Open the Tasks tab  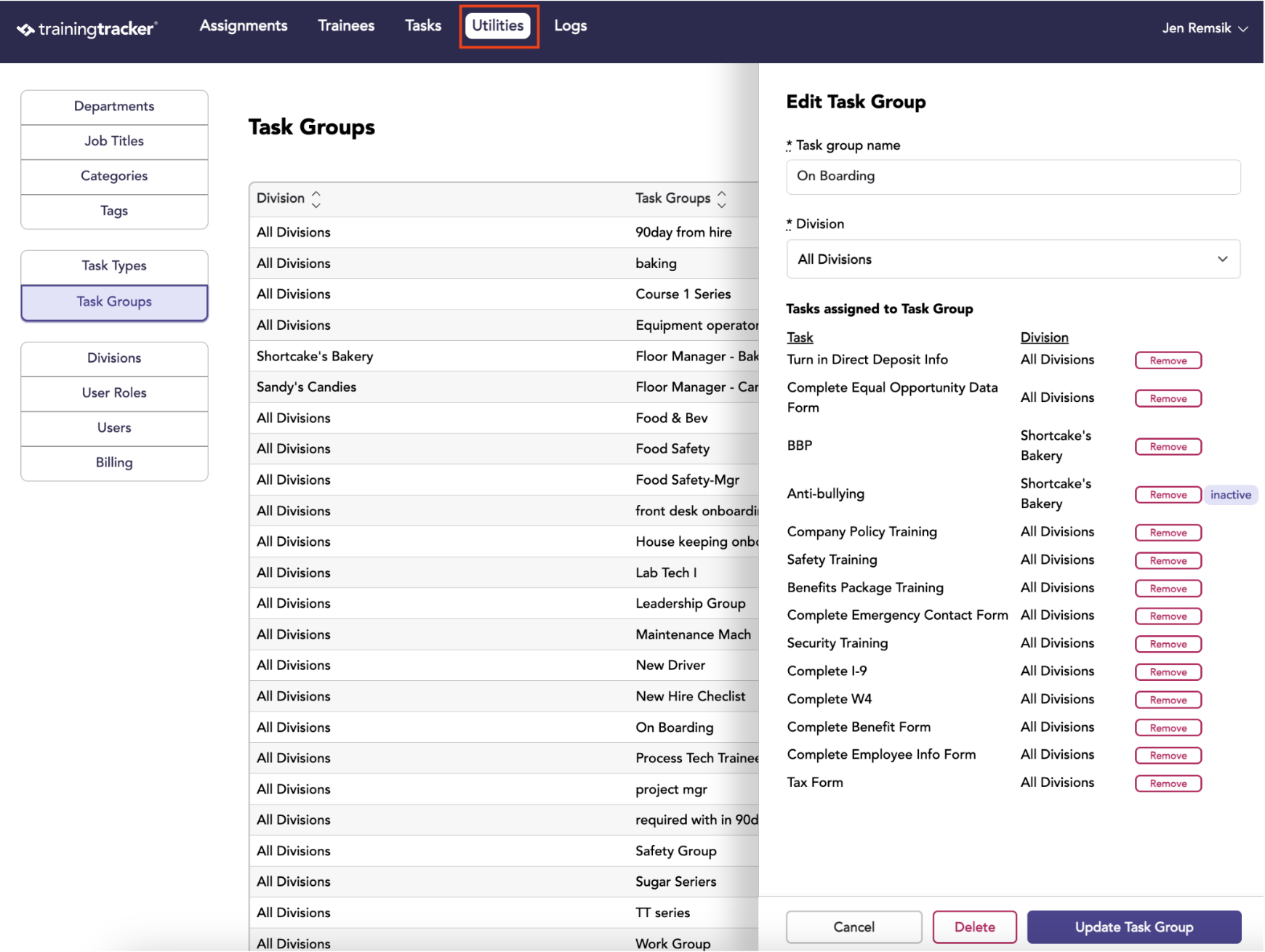point(423,25)
